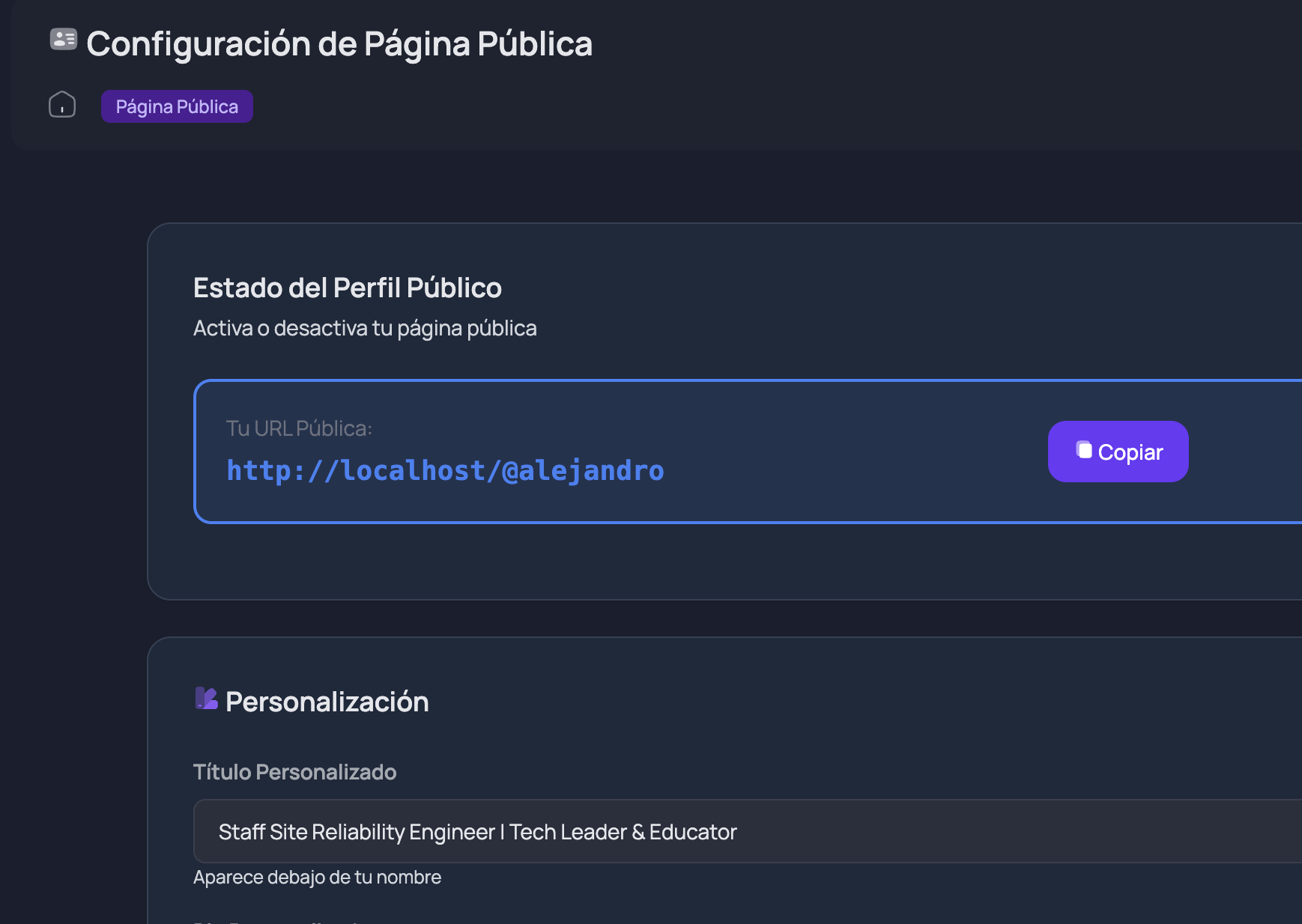Select the Staff Site Reliability Engineer title value
This screenshot has width=1302, height=924.
(477, 831)
